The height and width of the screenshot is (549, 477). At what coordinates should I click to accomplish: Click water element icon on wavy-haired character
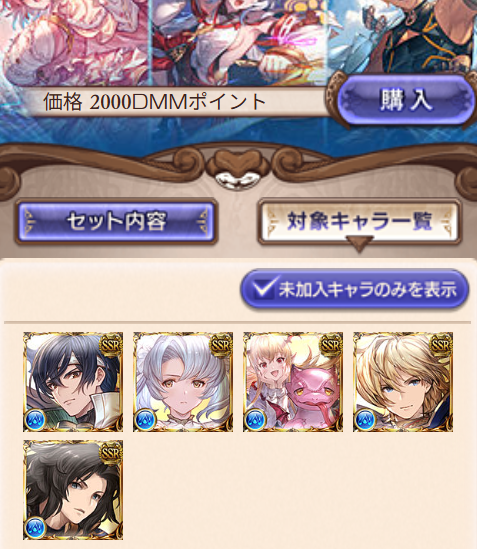coord(35,528)
